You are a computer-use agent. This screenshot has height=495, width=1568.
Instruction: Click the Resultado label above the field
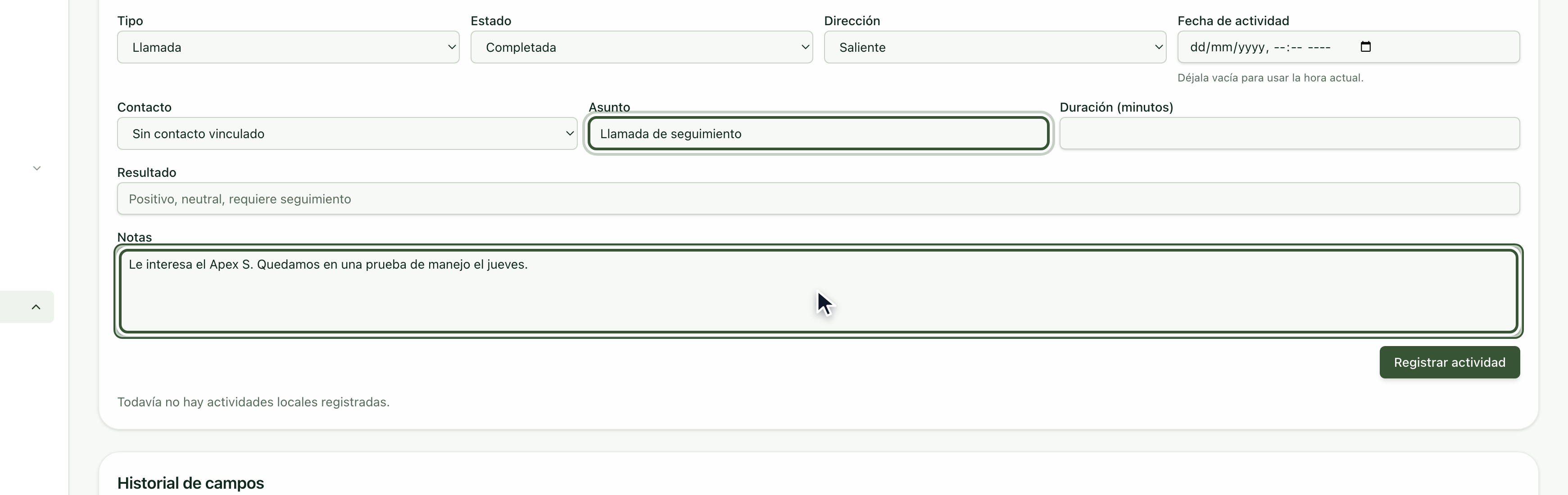pos(147,172)
